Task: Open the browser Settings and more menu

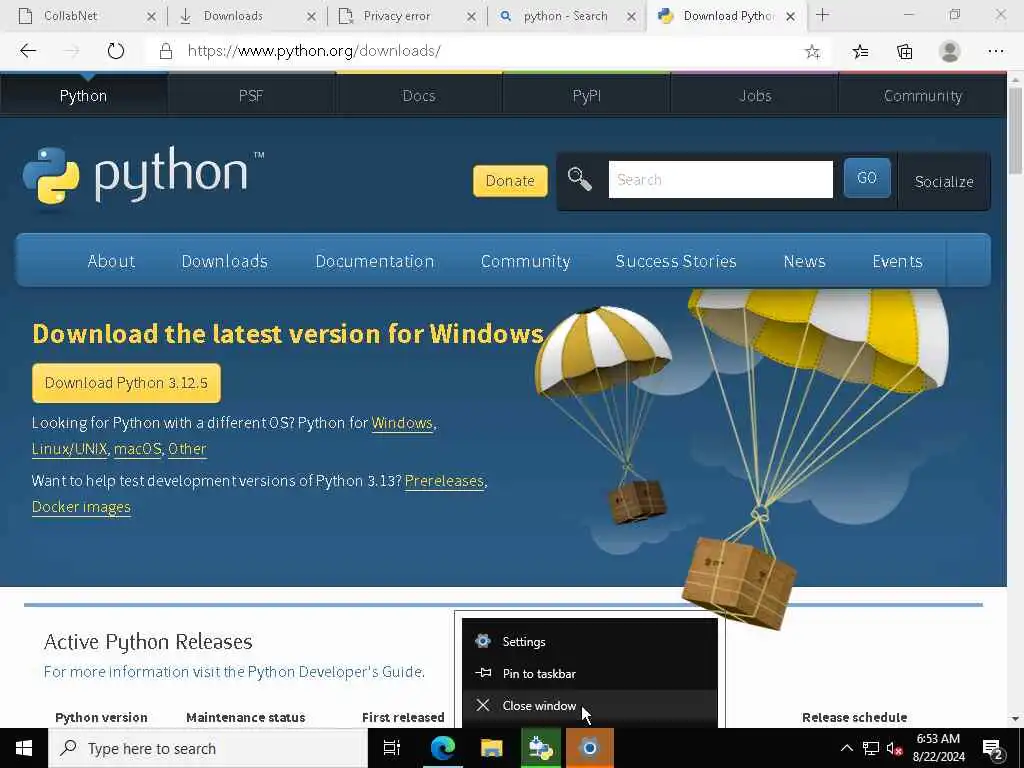Action: pyautogui.click(x=995, y=51)
